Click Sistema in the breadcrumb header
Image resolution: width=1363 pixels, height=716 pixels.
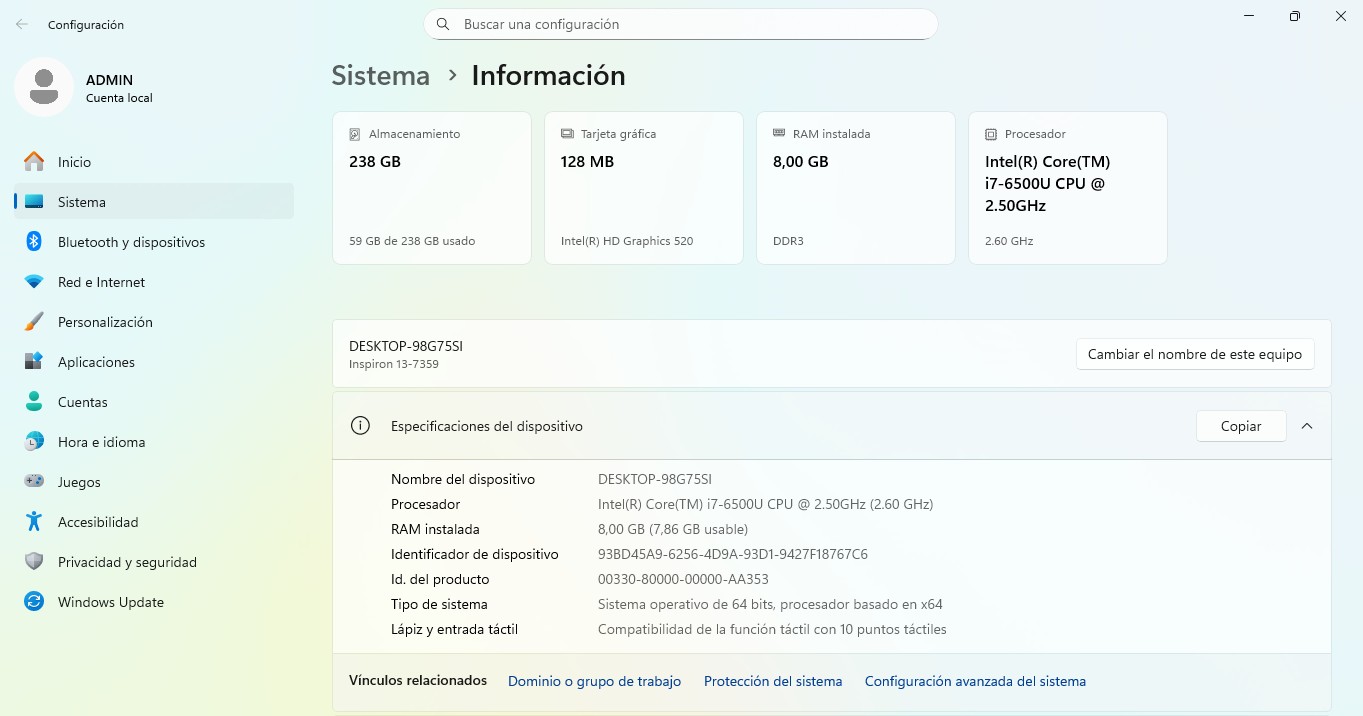click(x=380, y=76)
